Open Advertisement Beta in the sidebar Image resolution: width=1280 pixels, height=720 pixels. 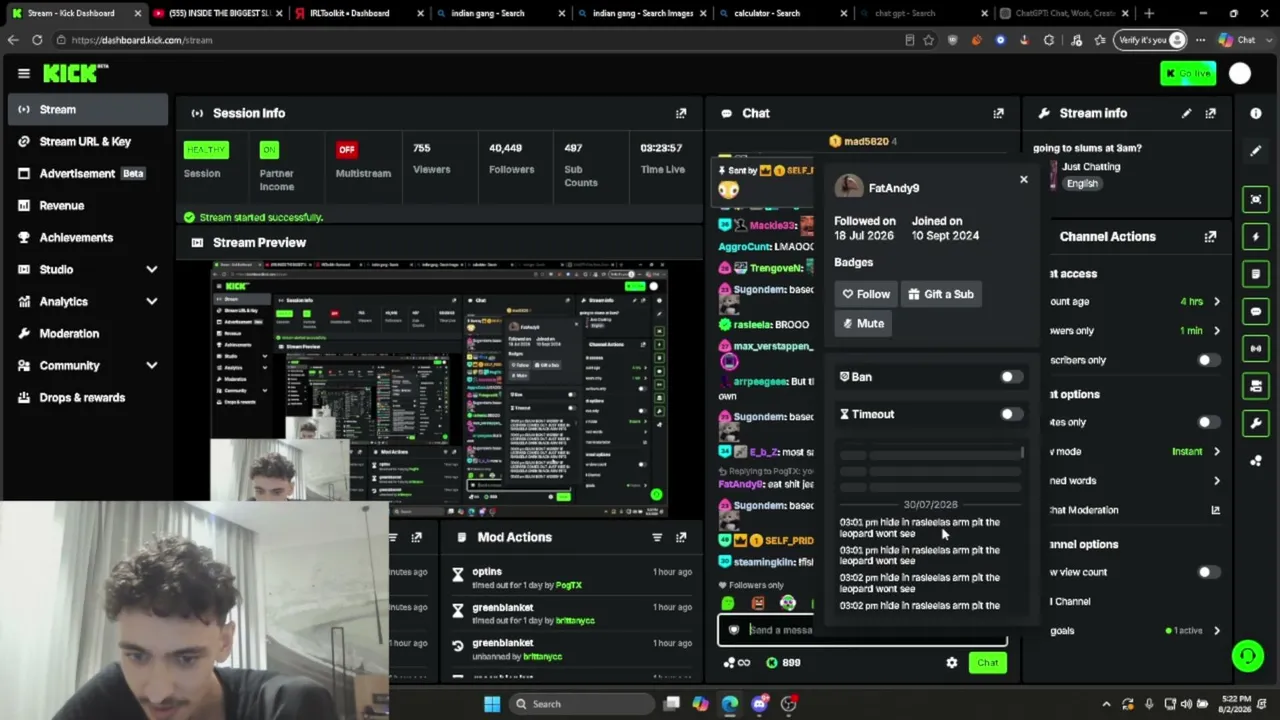click(88, 173)
